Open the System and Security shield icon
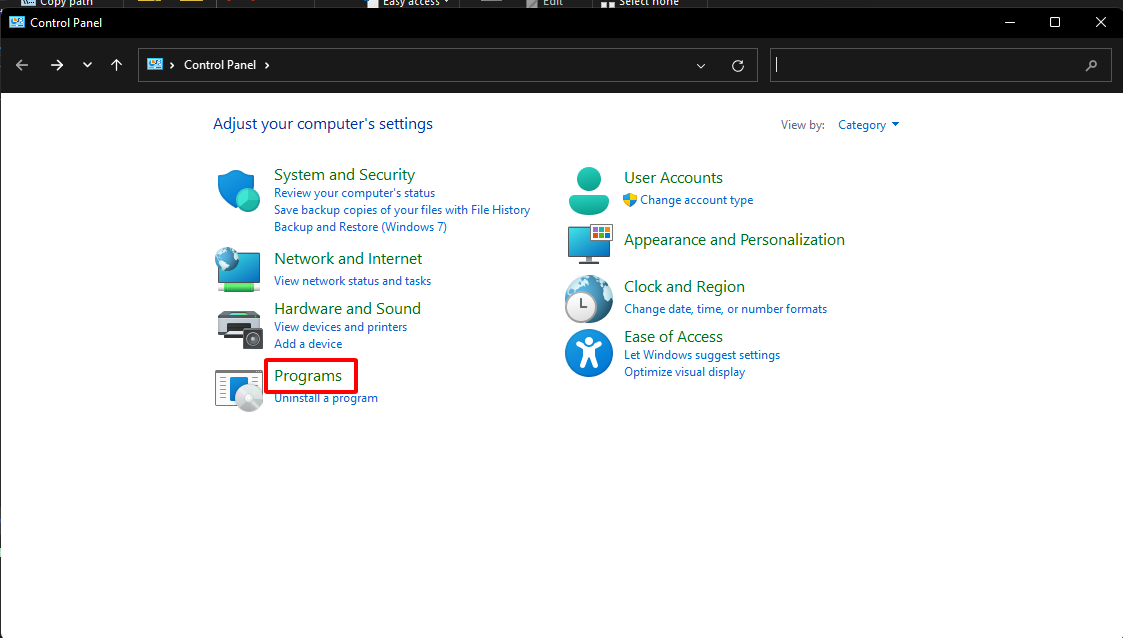This screenshot has width=1123, height=638. [238, 190]
